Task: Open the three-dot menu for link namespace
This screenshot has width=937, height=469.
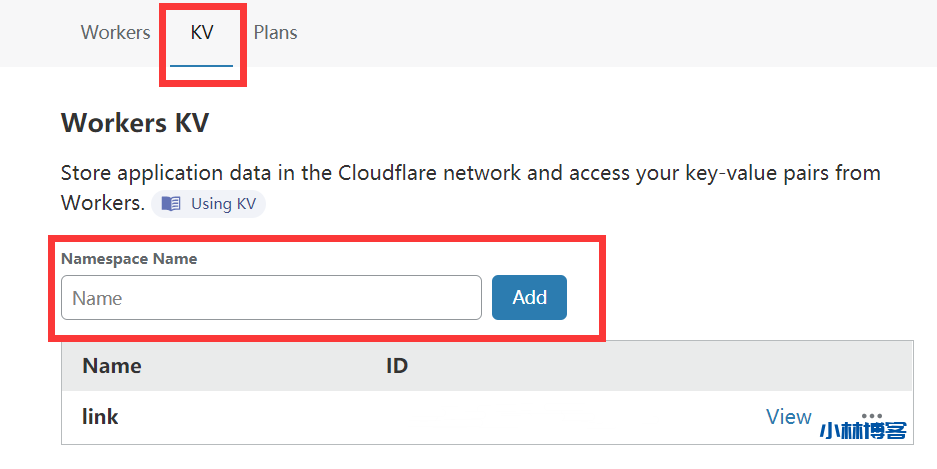Action: click(x=871, y=415)
